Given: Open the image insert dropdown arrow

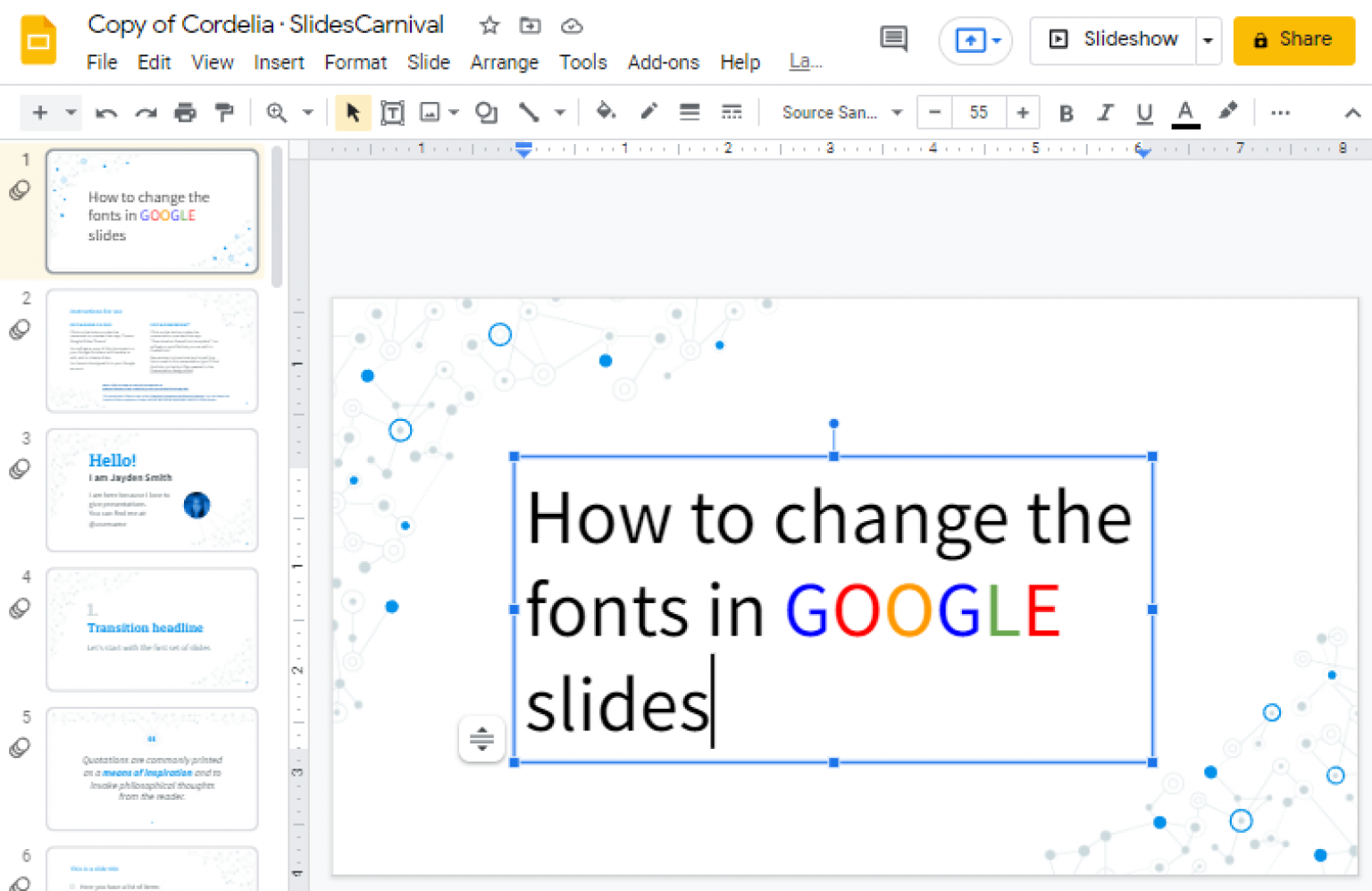Looking at the screenshot, I should coord(454,113).
